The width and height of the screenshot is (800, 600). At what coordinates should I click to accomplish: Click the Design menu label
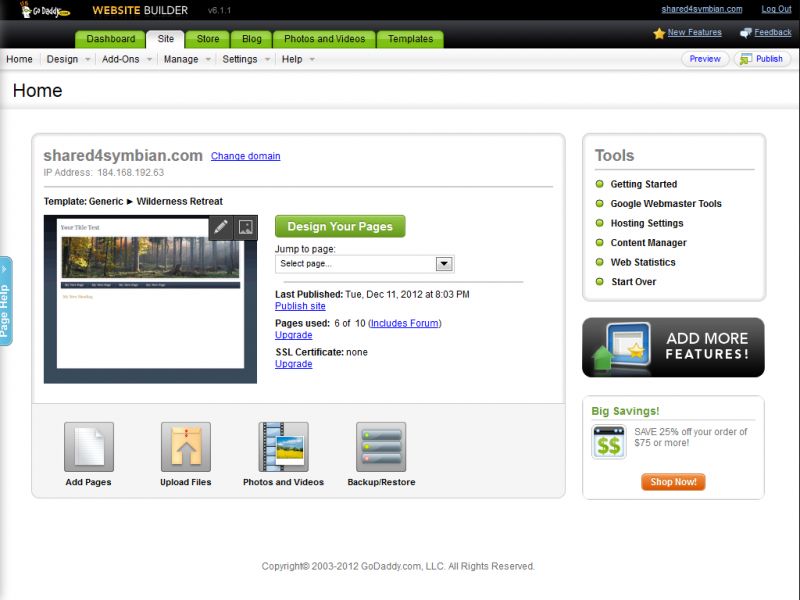[x=62, y=59]
